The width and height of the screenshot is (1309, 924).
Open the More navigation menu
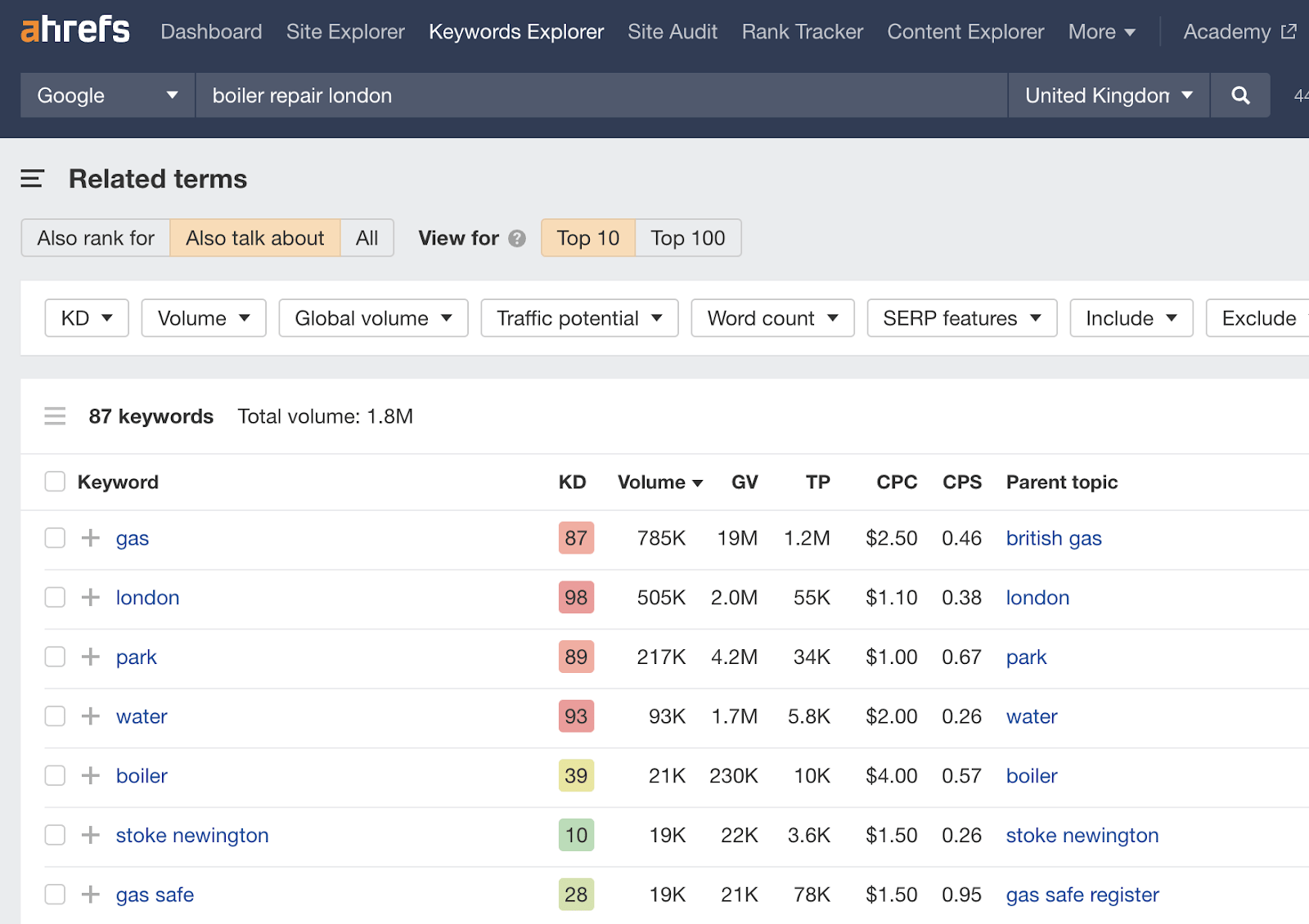pos(1100,32)
